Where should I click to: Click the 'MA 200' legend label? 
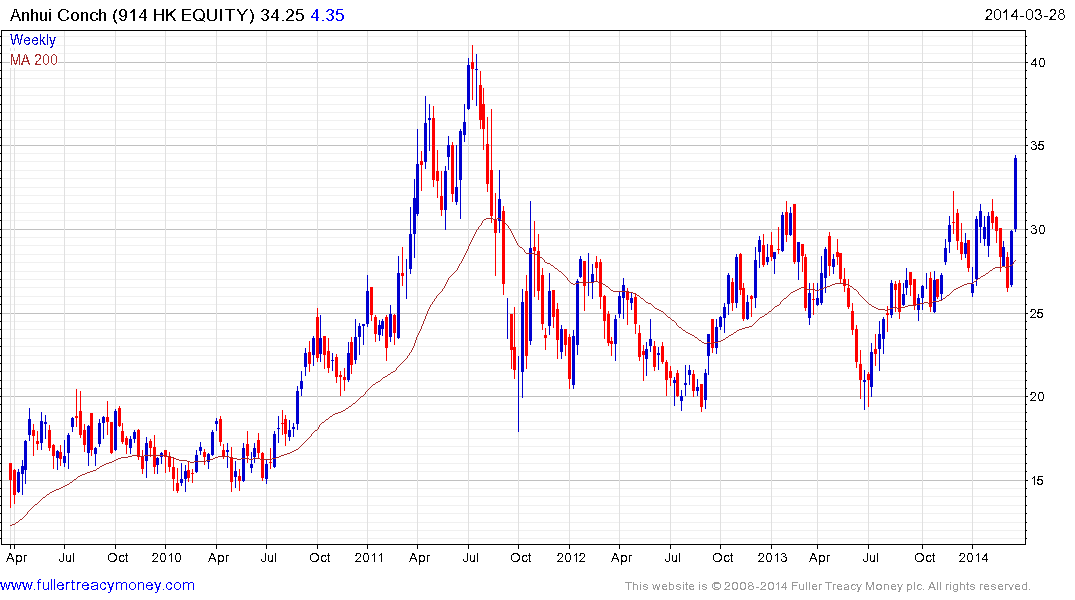click(34, 60)
